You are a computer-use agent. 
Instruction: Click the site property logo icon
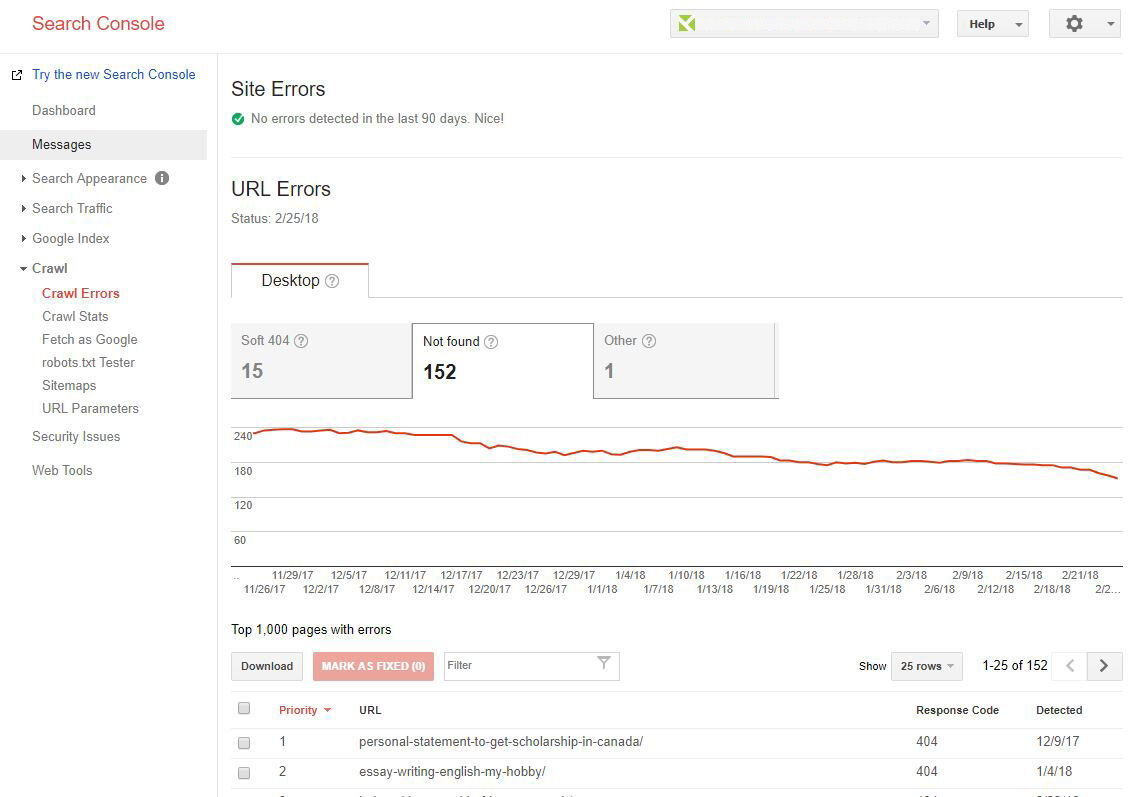(687, 24)
